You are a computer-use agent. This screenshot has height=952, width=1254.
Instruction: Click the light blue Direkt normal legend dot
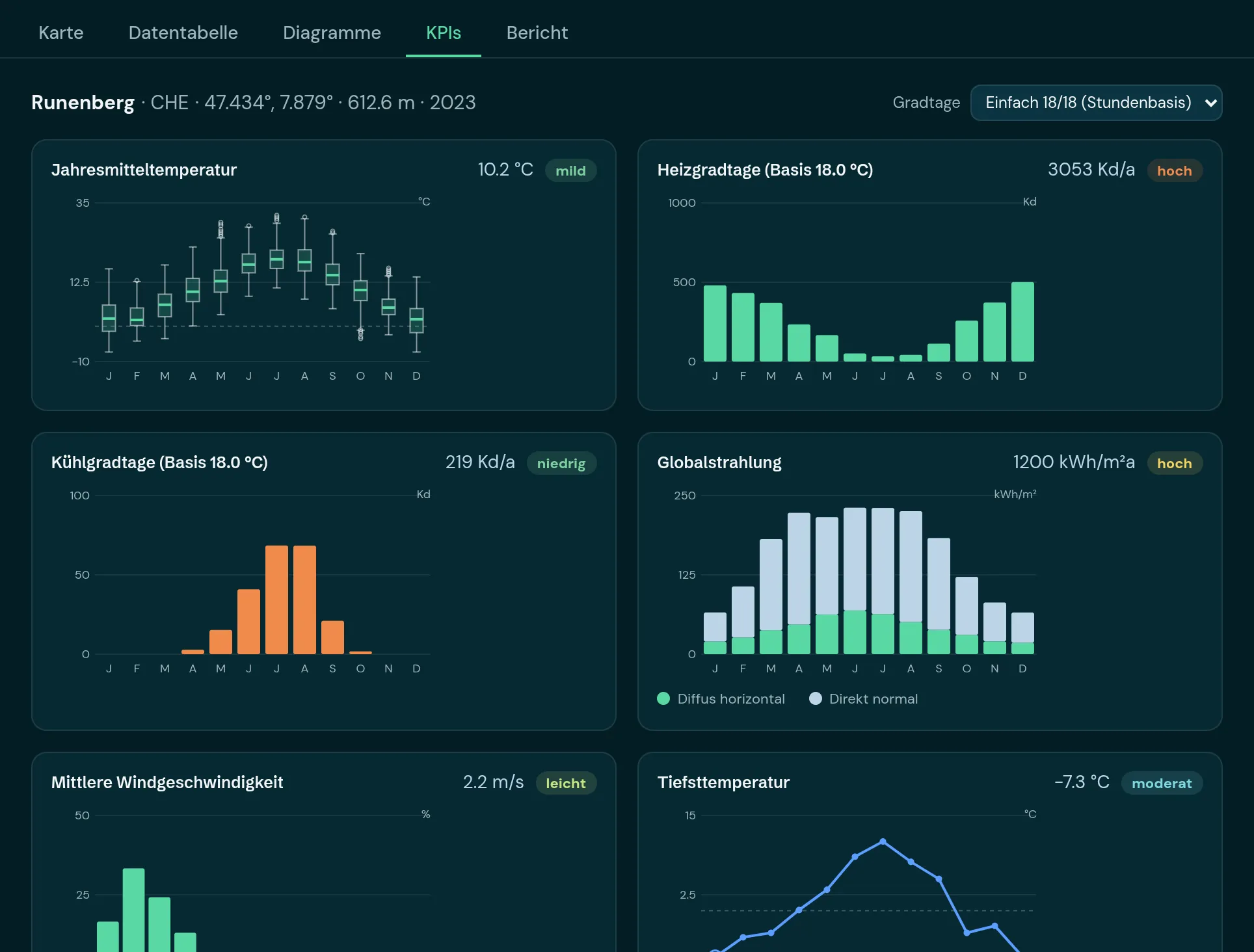tap(815, 698)
